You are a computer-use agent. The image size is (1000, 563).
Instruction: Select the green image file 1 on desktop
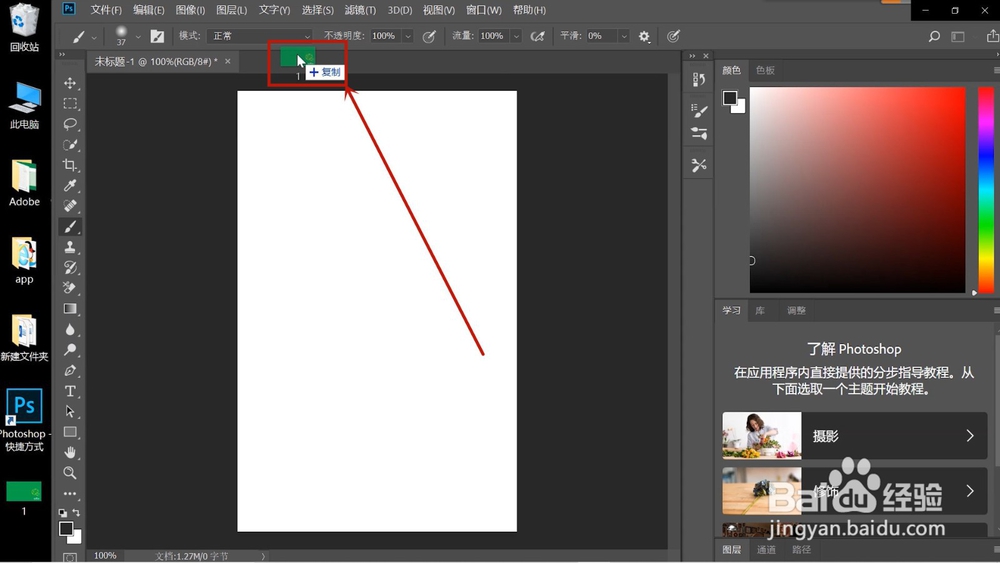click(24, 498)
